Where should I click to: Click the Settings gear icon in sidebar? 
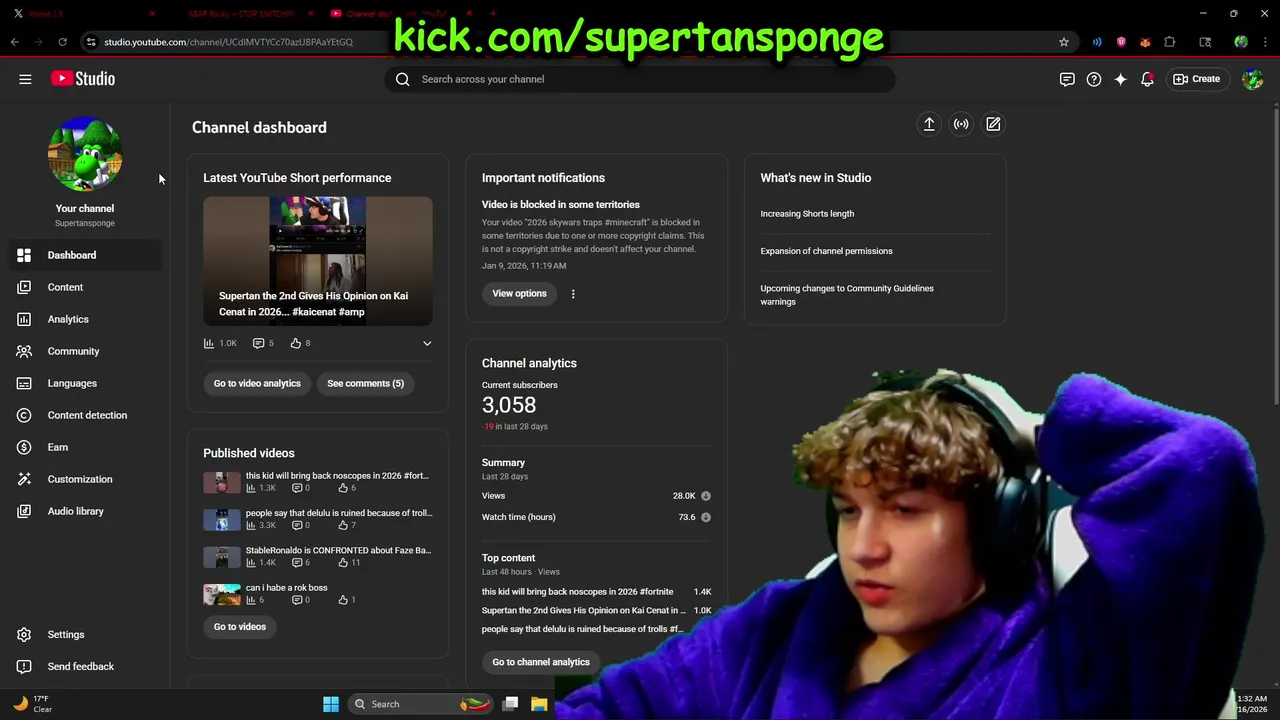[24, 634]
